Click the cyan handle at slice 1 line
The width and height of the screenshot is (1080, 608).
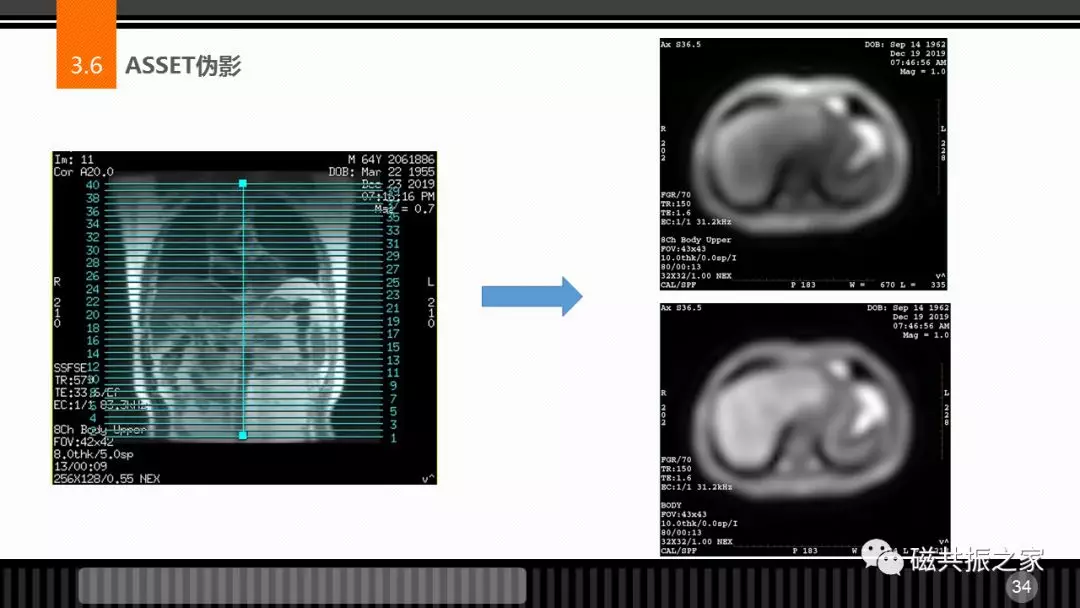[x=242, y=435]
